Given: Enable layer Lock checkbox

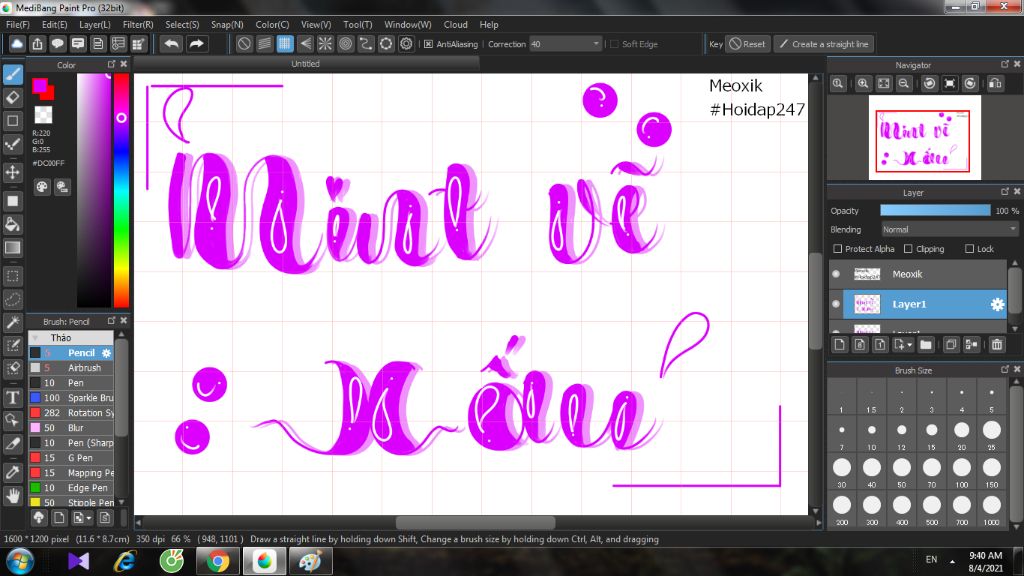Looking at the screenshot, I should [970, 249].
